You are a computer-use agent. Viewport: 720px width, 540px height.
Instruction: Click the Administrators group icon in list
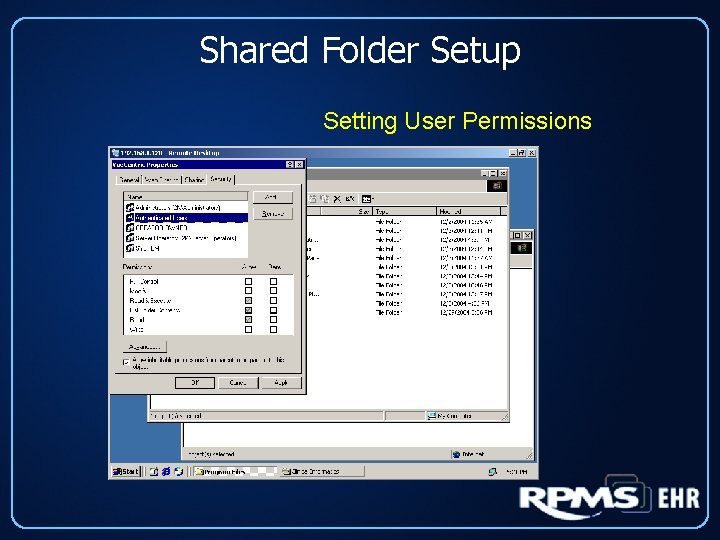(130, 208)
